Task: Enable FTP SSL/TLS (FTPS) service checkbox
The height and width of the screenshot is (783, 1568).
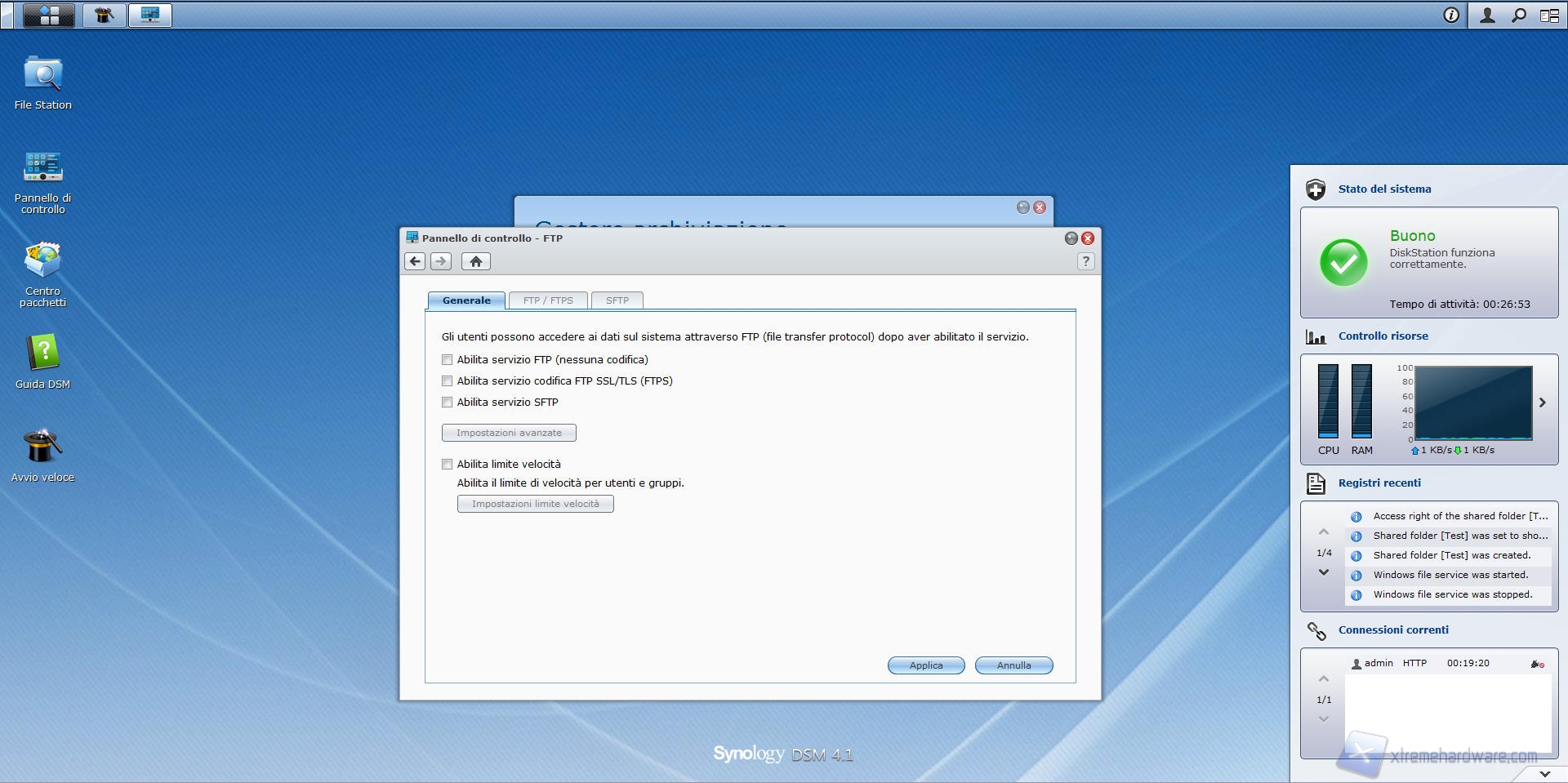Action: [447, 381]
